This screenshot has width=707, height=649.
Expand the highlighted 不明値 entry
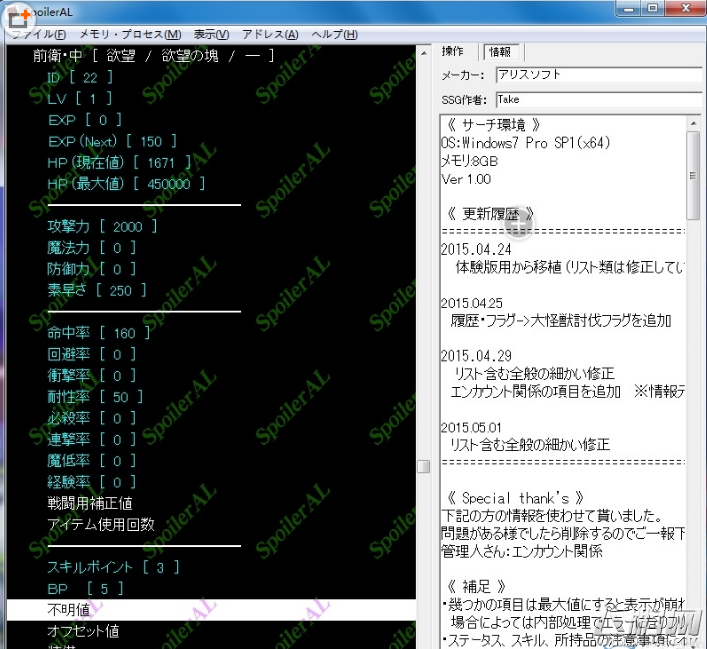coord(211,610)
